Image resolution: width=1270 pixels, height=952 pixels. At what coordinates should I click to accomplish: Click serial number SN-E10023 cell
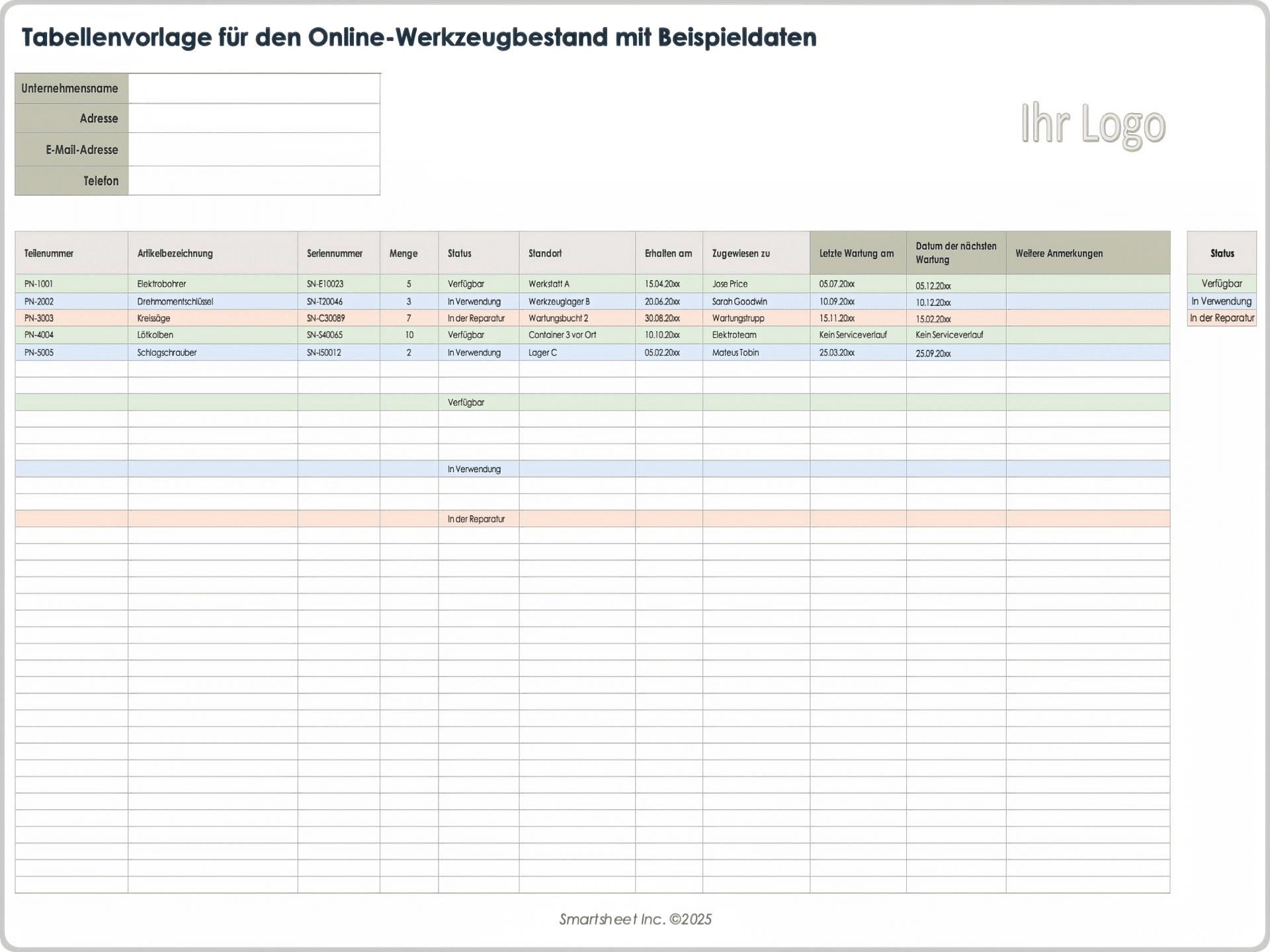338,284
